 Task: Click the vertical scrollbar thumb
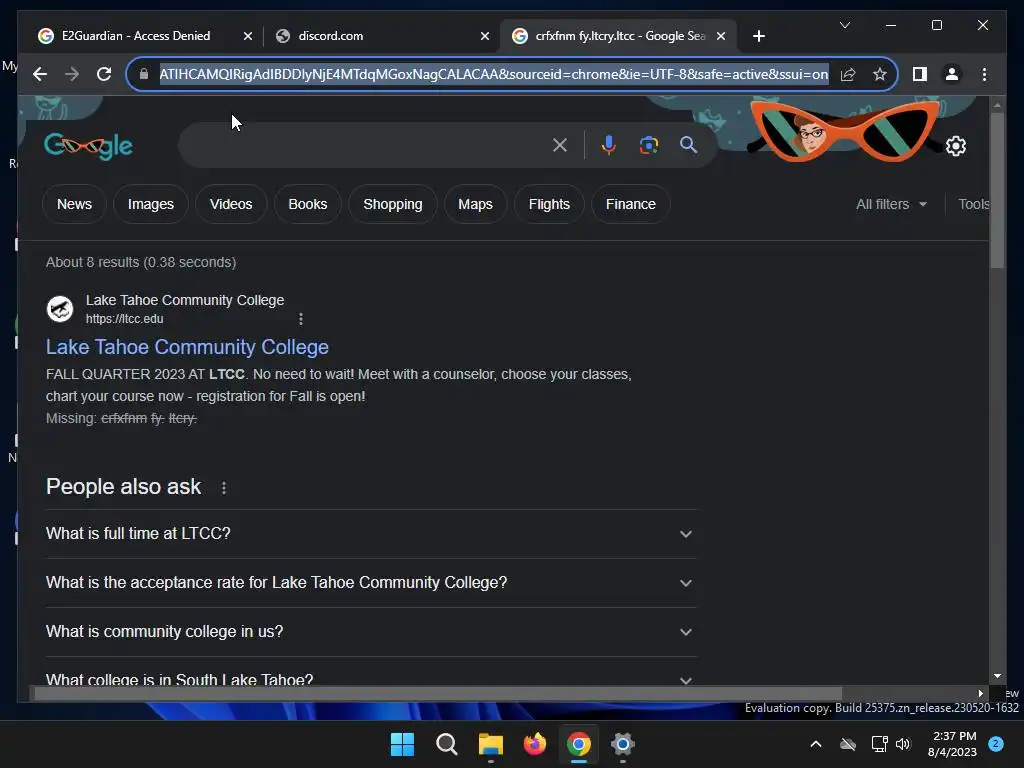997,190
